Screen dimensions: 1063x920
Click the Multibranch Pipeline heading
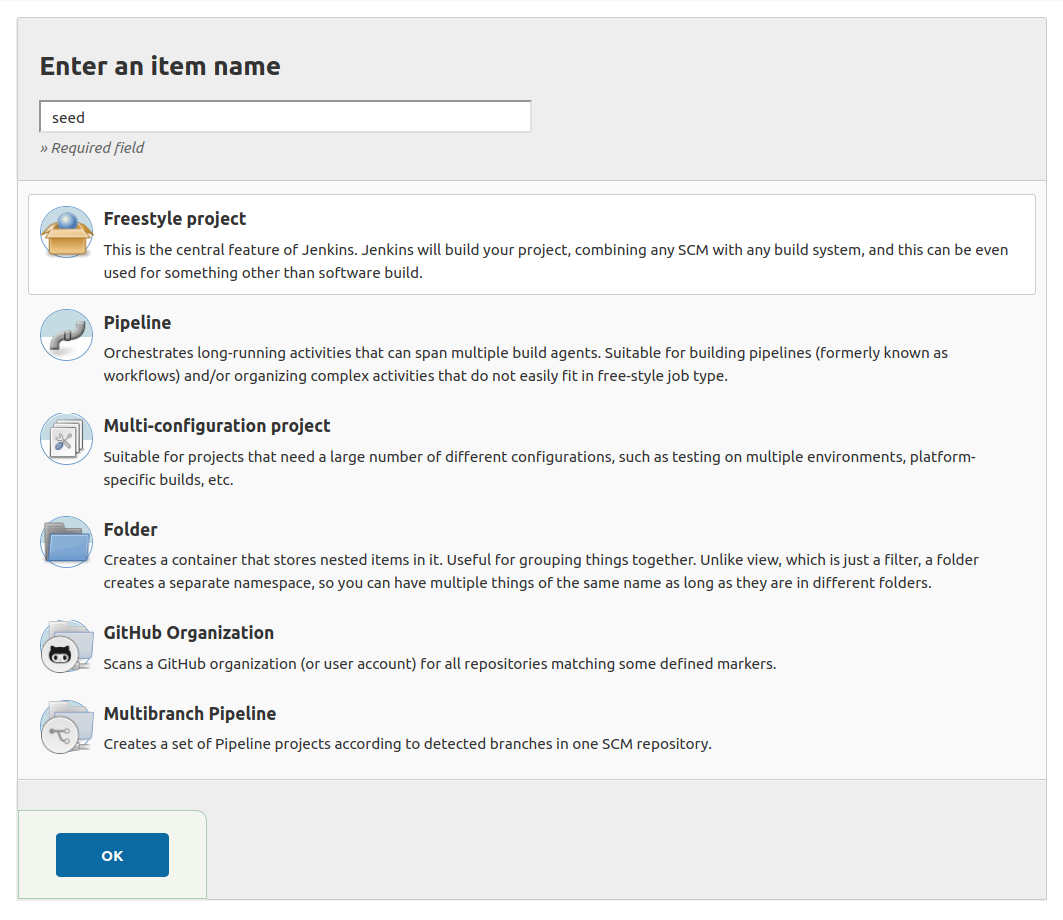click(190, 714)
